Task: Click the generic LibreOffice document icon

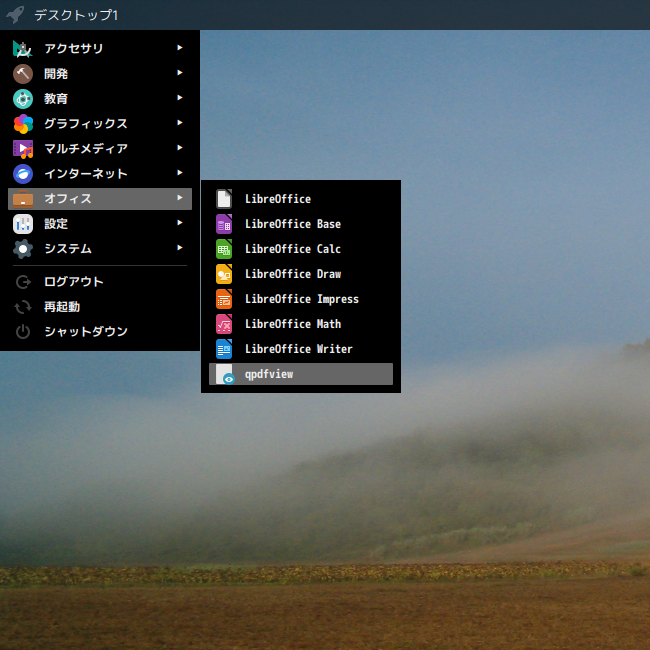Action: 224,199
